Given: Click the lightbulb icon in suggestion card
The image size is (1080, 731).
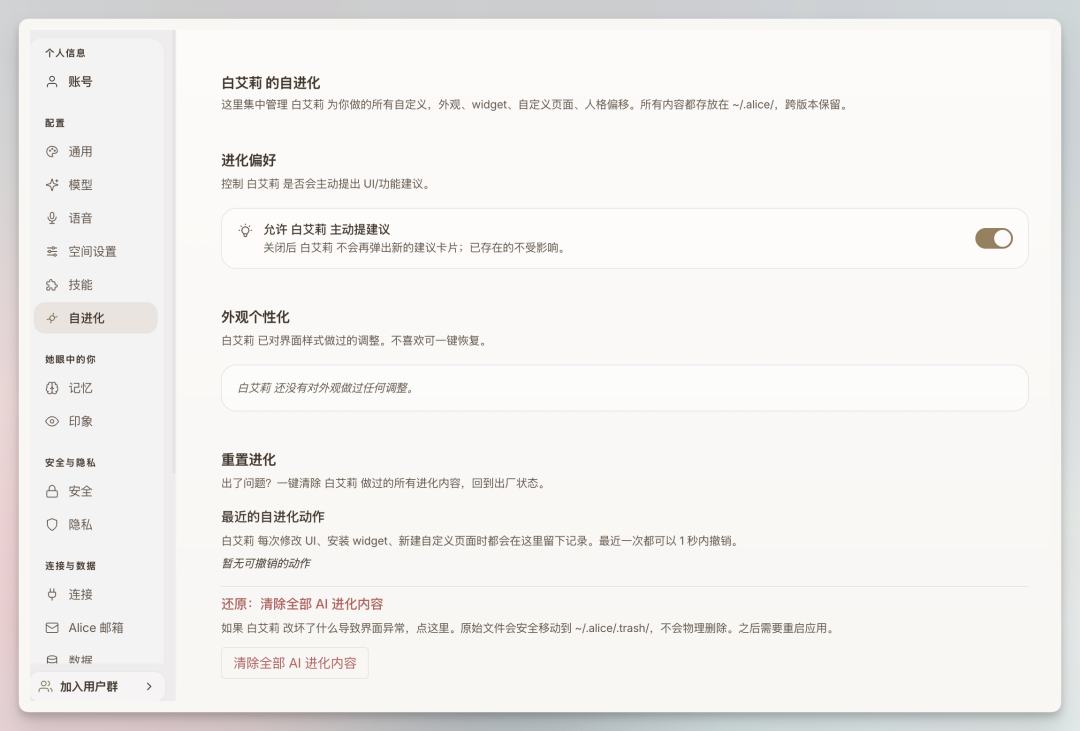Looking at the screenshot, I should 245,231.
